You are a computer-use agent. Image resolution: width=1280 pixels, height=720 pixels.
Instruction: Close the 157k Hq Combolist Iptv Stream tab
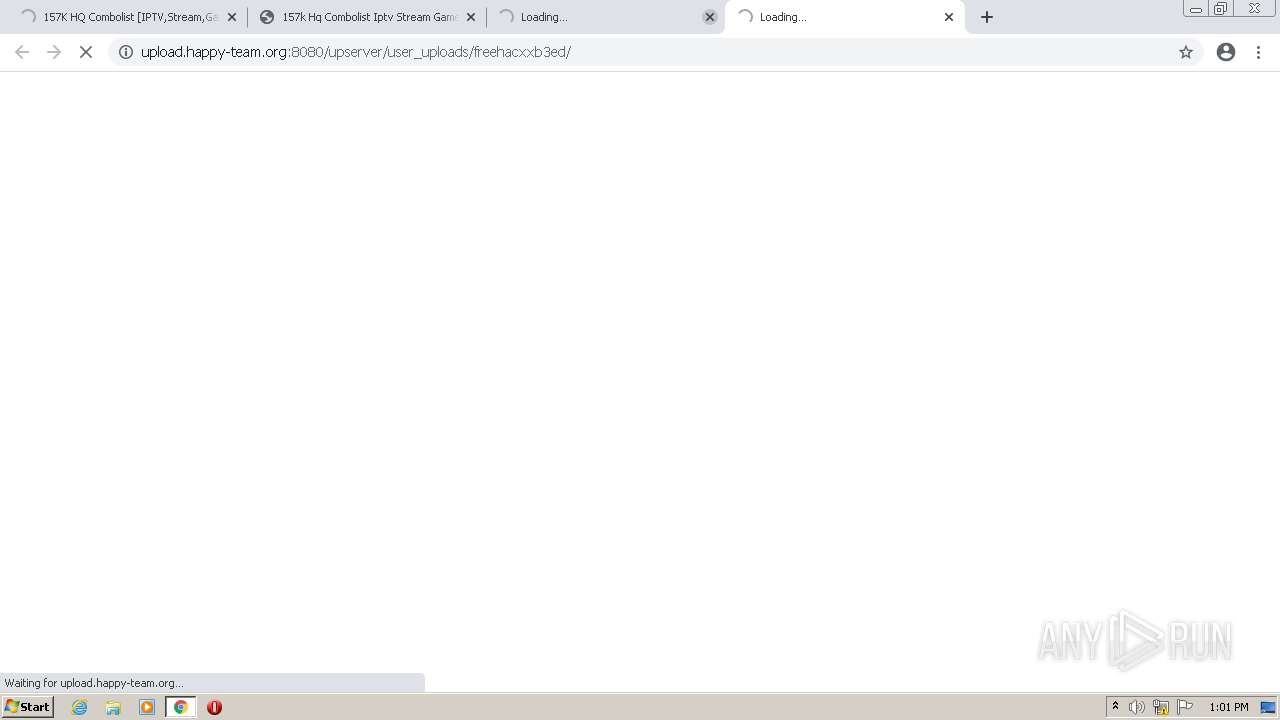pos(471,17)
